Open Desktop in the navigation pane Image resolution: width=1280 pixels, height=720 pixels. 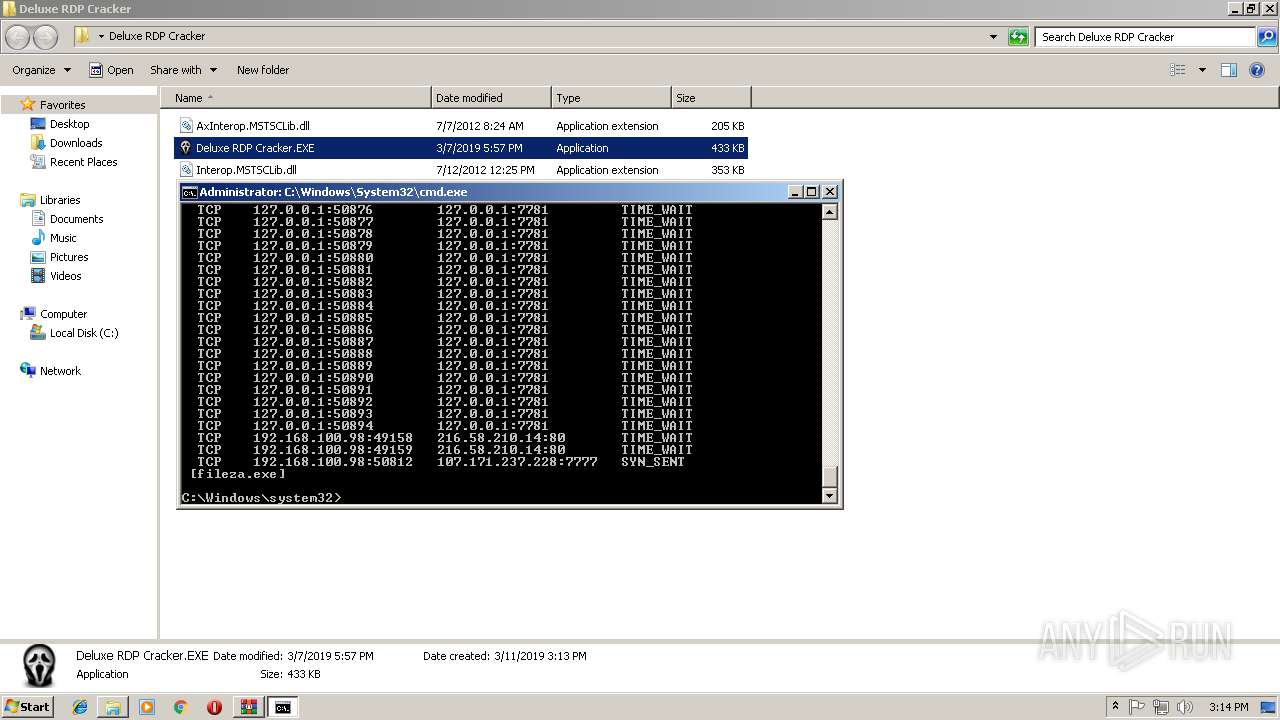click(x=69, y=124)
